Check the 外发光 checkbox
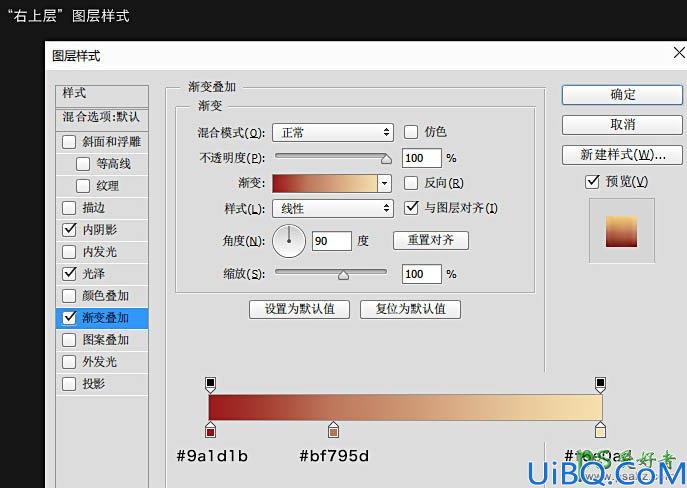 pyautogui.click(x=69, y=362)
